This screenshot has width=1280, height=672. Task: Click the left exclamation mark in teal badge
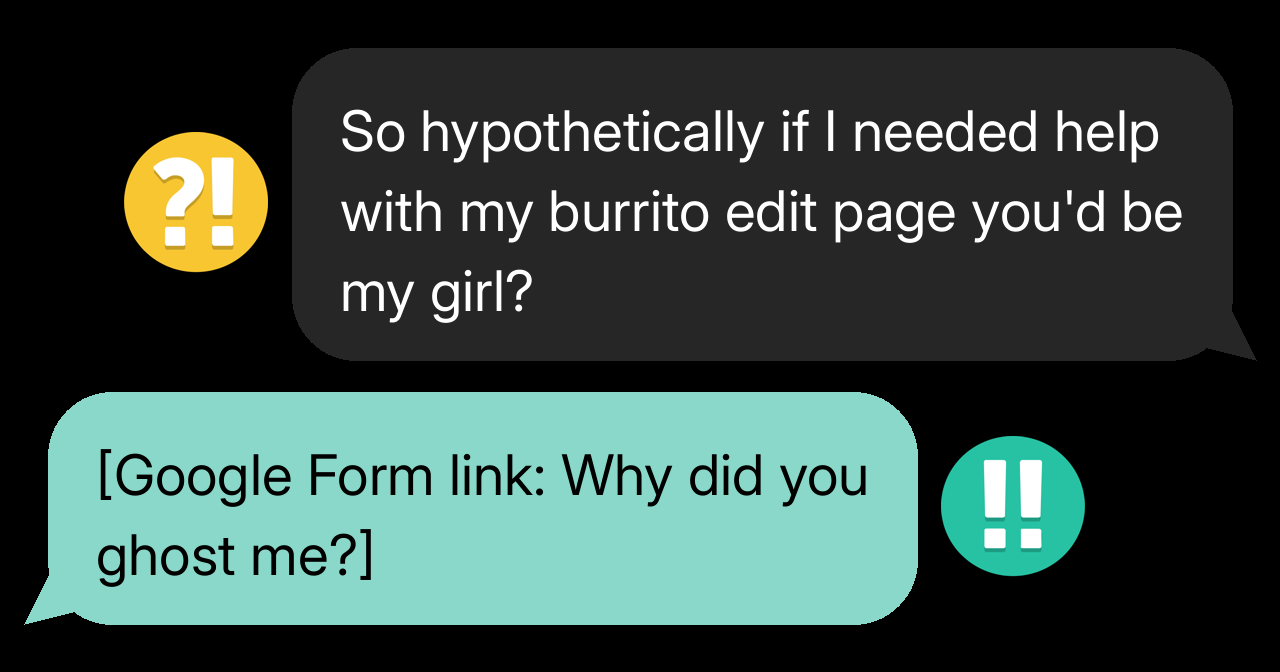995,505
